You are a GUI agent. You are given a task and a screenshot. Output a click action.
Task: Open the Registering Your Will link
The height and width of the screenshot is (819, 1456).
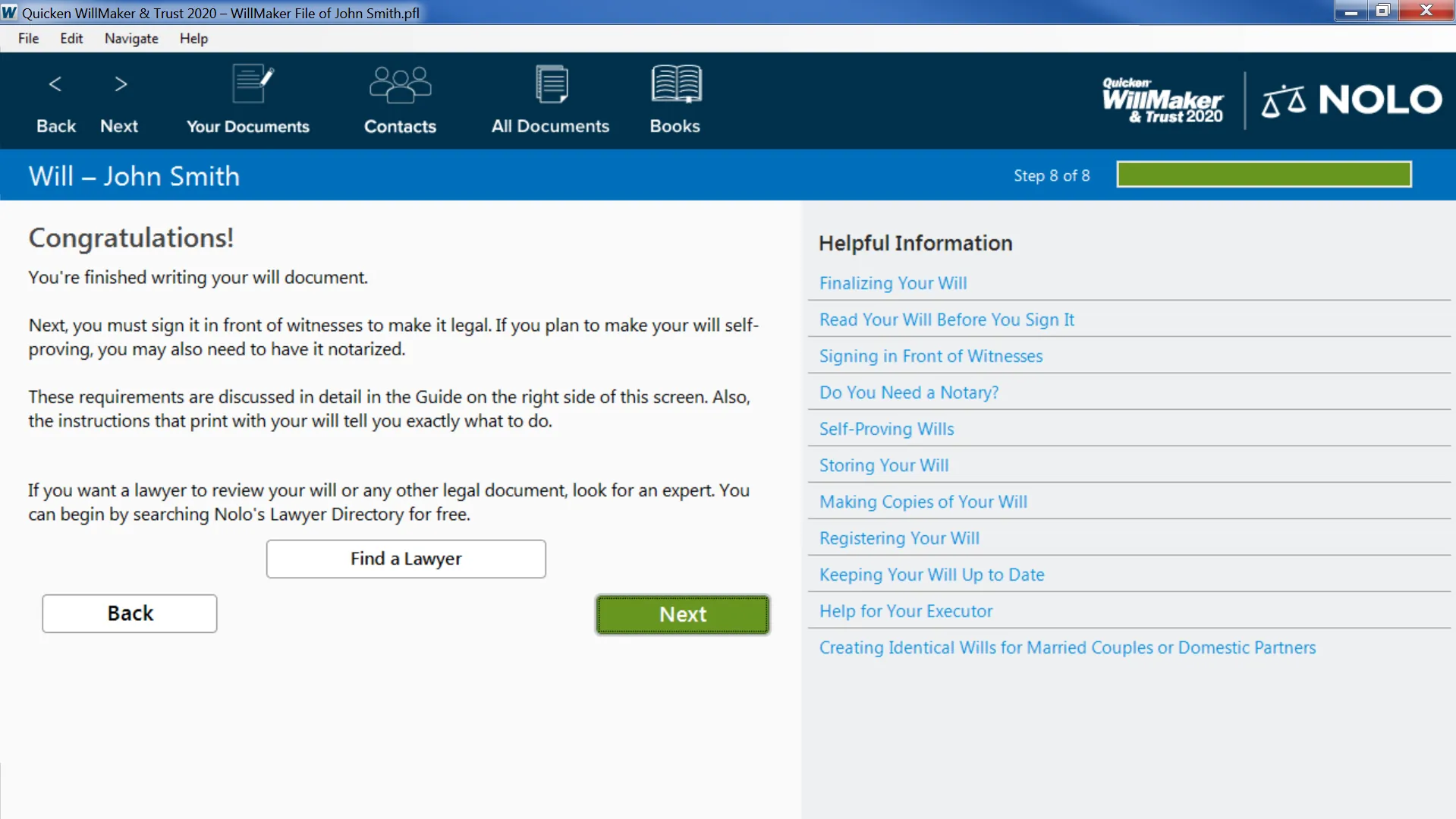click(x=899, y=538)
